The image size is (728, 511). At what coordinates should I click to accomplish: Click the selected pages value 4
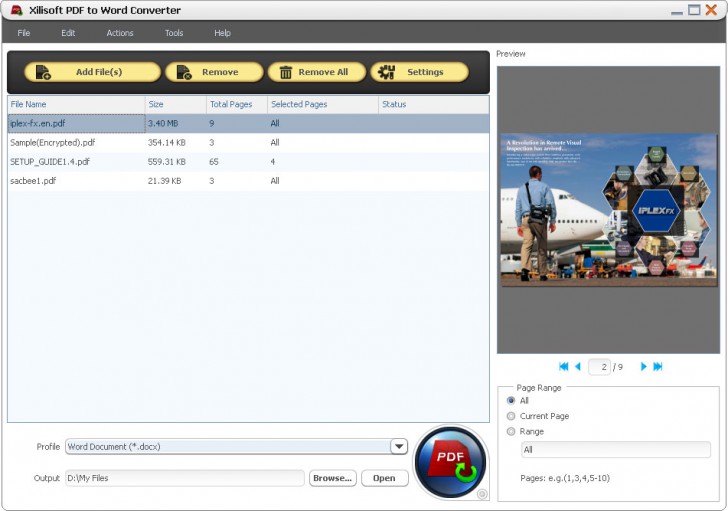click(x=273, y=162)
